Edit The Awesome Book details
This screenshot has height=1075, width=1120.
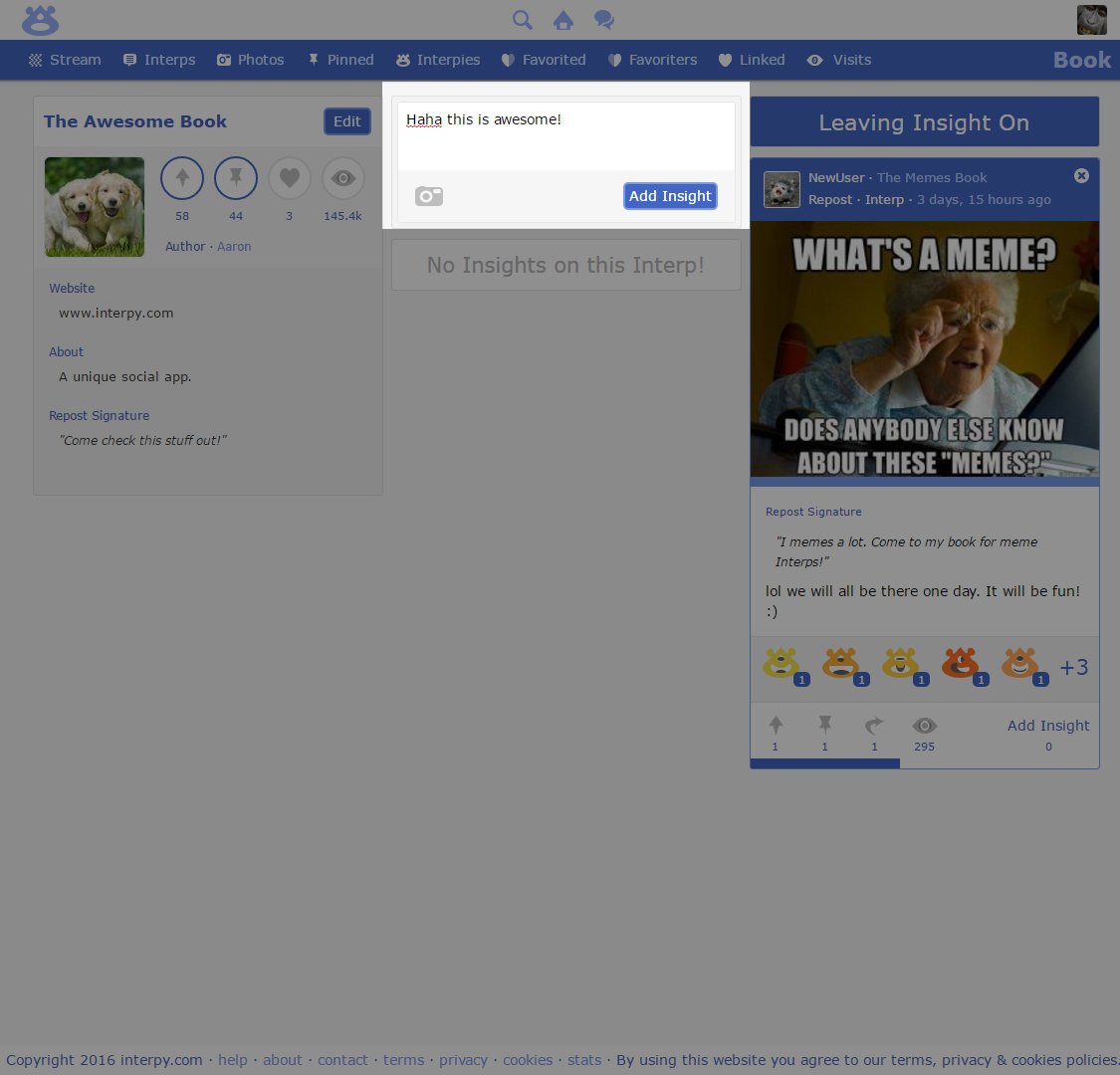coord(347,121)
